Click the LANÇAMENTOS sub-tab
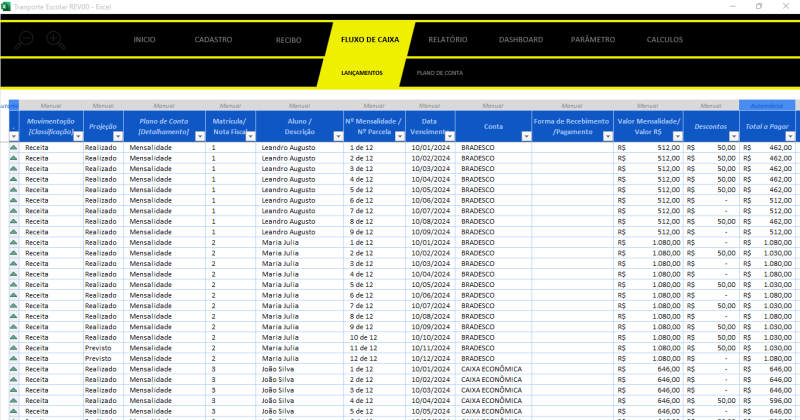Viewport: 800px width, 420px height. [x=361, y=73]
